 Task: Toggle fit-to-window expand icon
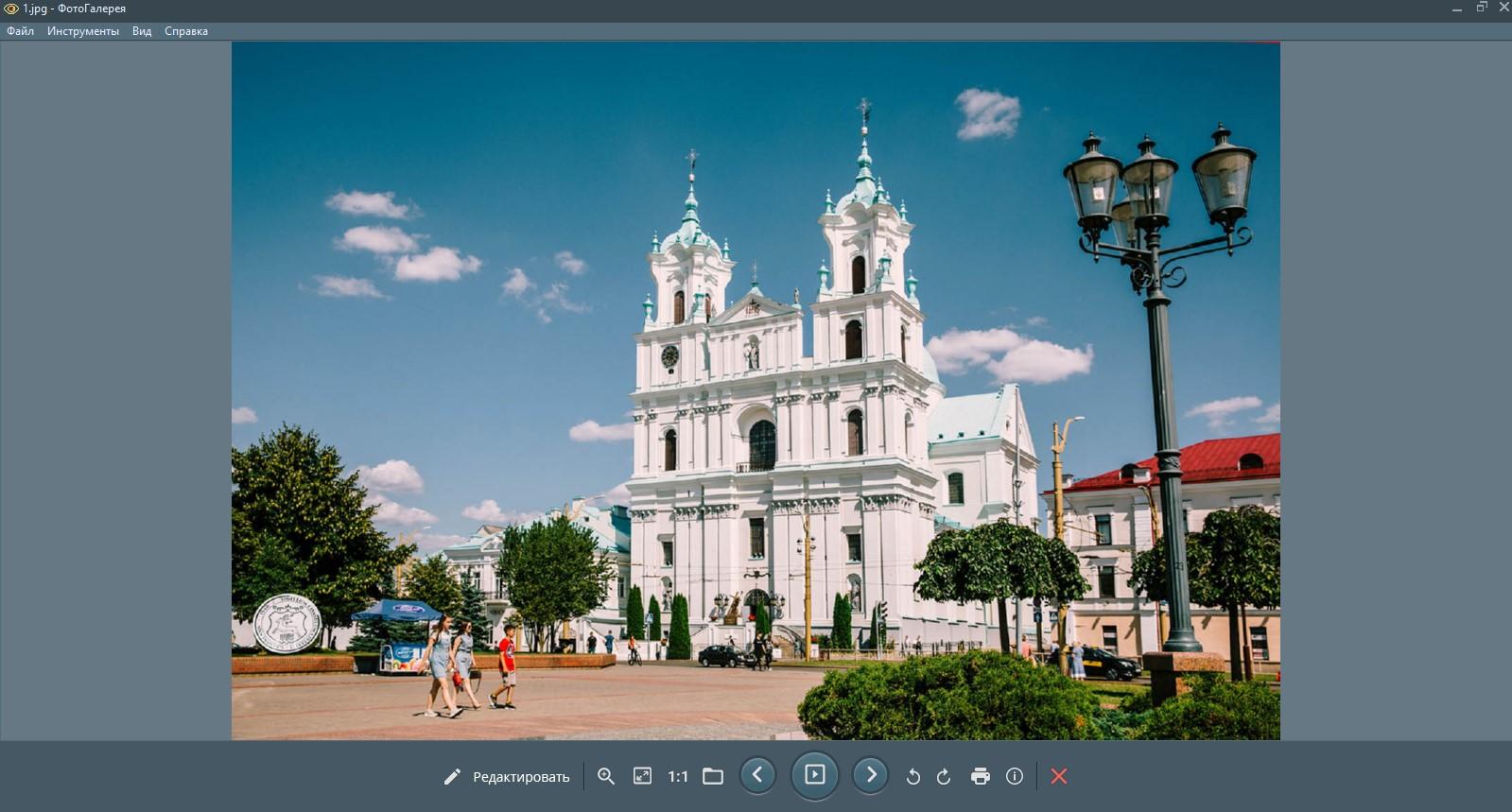(642, 776)
